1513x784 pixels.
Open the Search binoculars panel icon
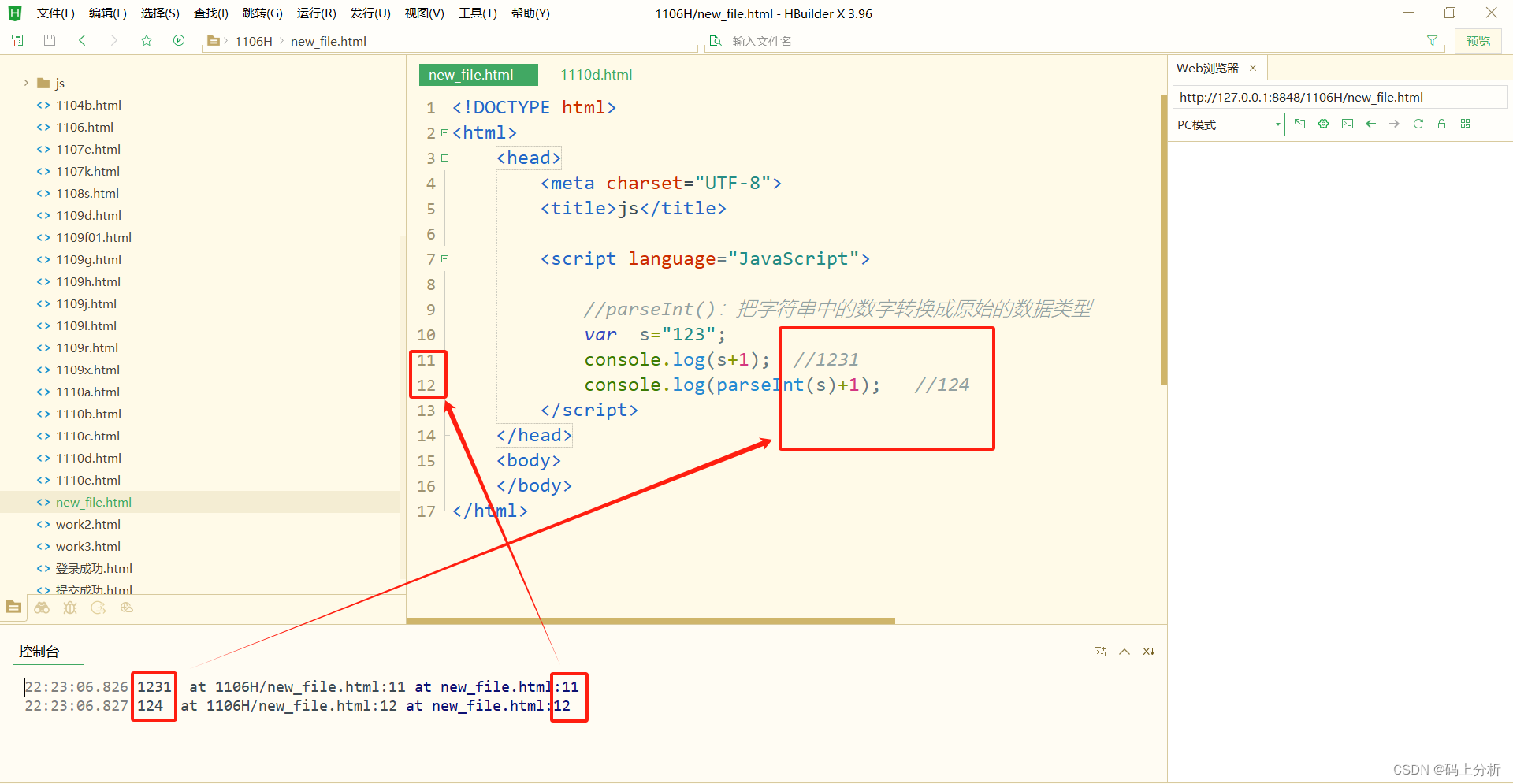[42, 608]
